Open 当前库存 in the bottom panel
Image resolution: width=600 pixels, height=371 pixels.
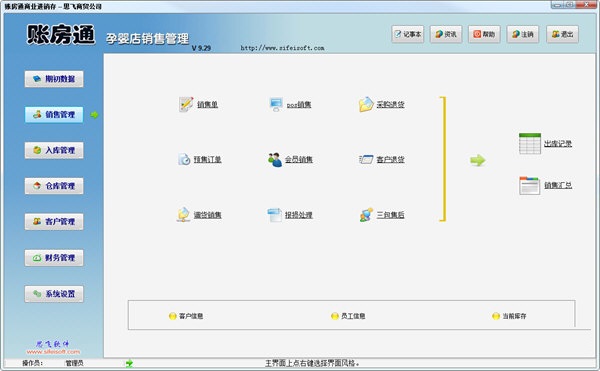509,316
